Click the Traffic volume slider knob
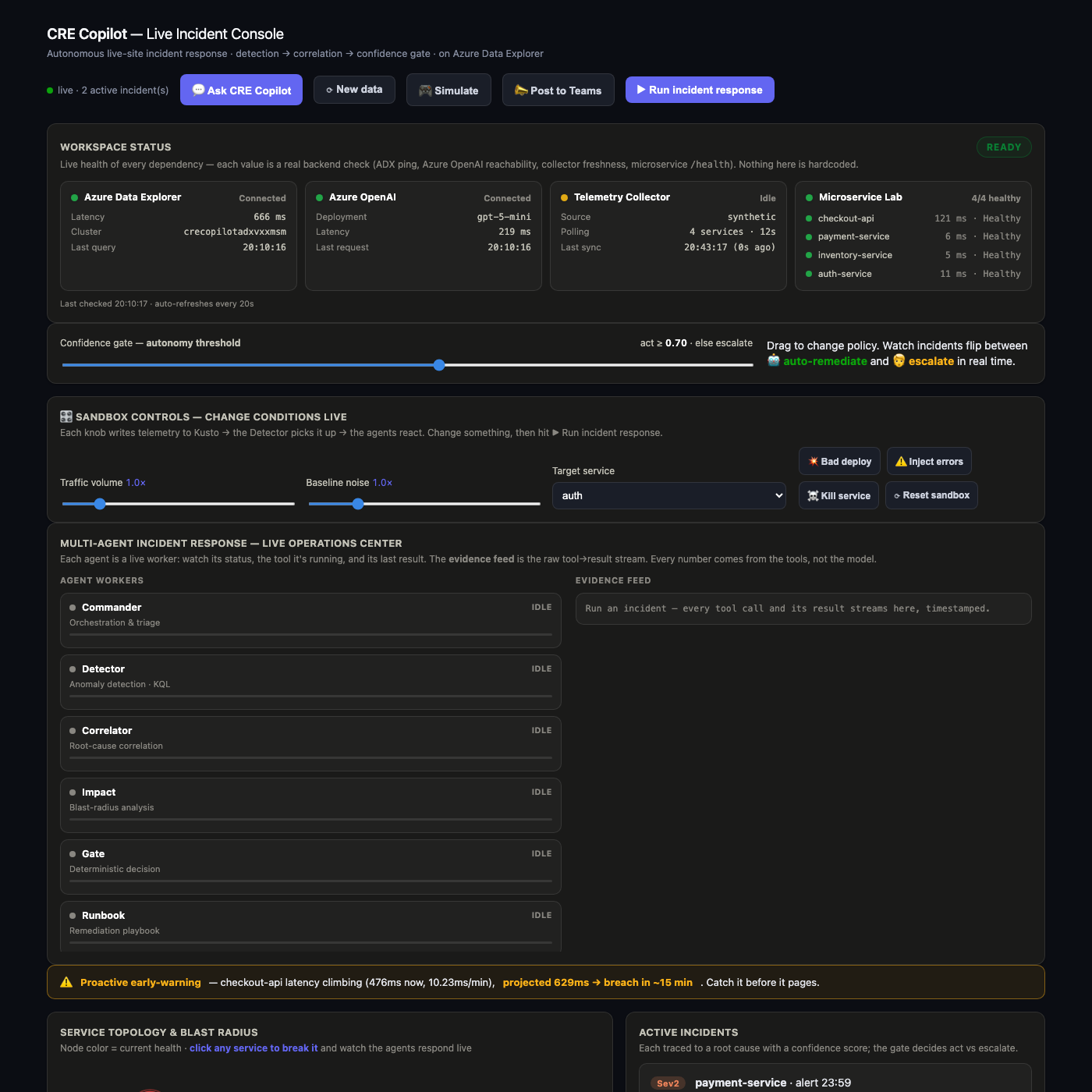The height and width of the screenshot is (1092, 1092). tap(100, 504)
